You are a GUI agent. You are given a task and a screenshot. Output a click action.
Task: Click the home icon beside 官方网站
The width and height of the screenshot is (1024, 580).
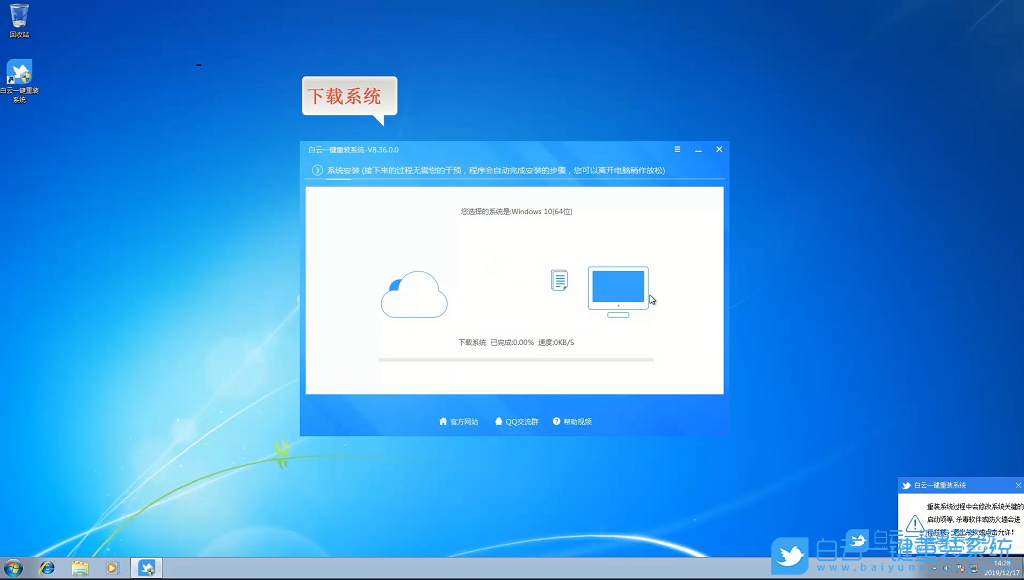(441, 421)
